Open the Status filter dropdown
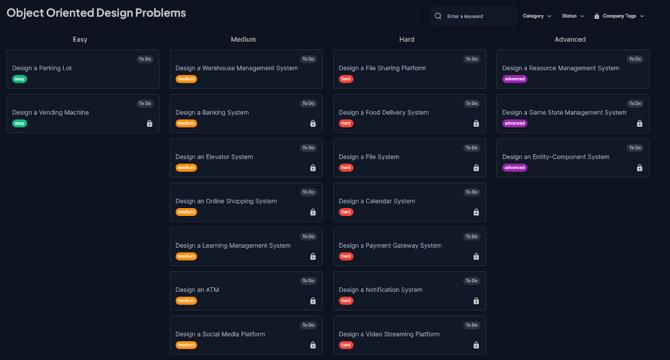This screenshot has height=360, width=670. [573, 16]
